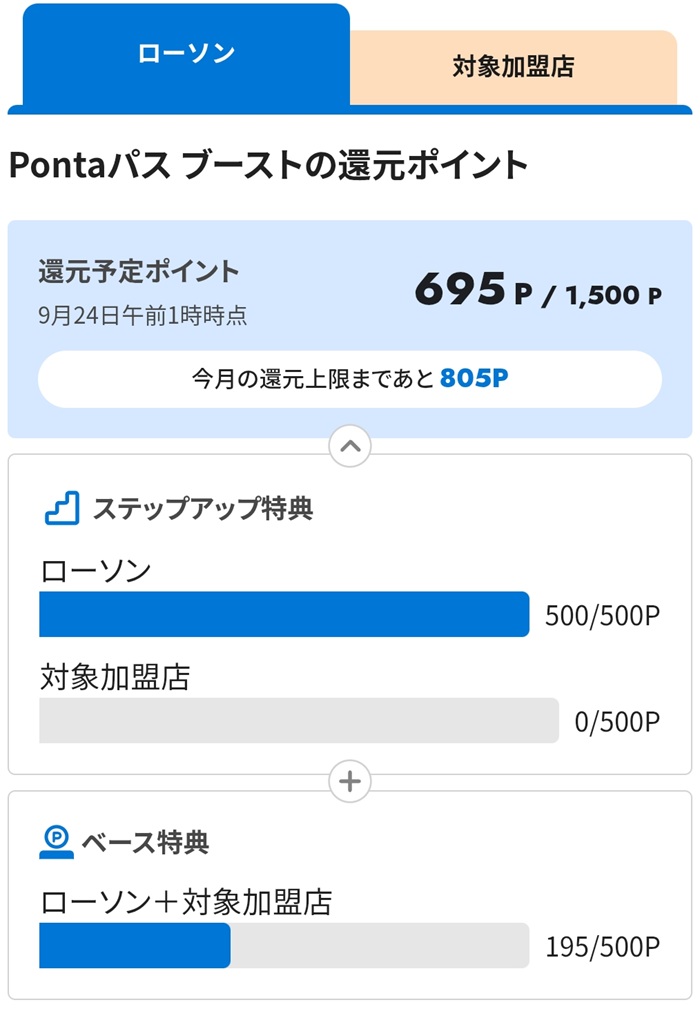The width and height of the screenshot is (700, 1009).
Task: Collapse details with the chevron-up button
Action: click(x=350, y=446)
